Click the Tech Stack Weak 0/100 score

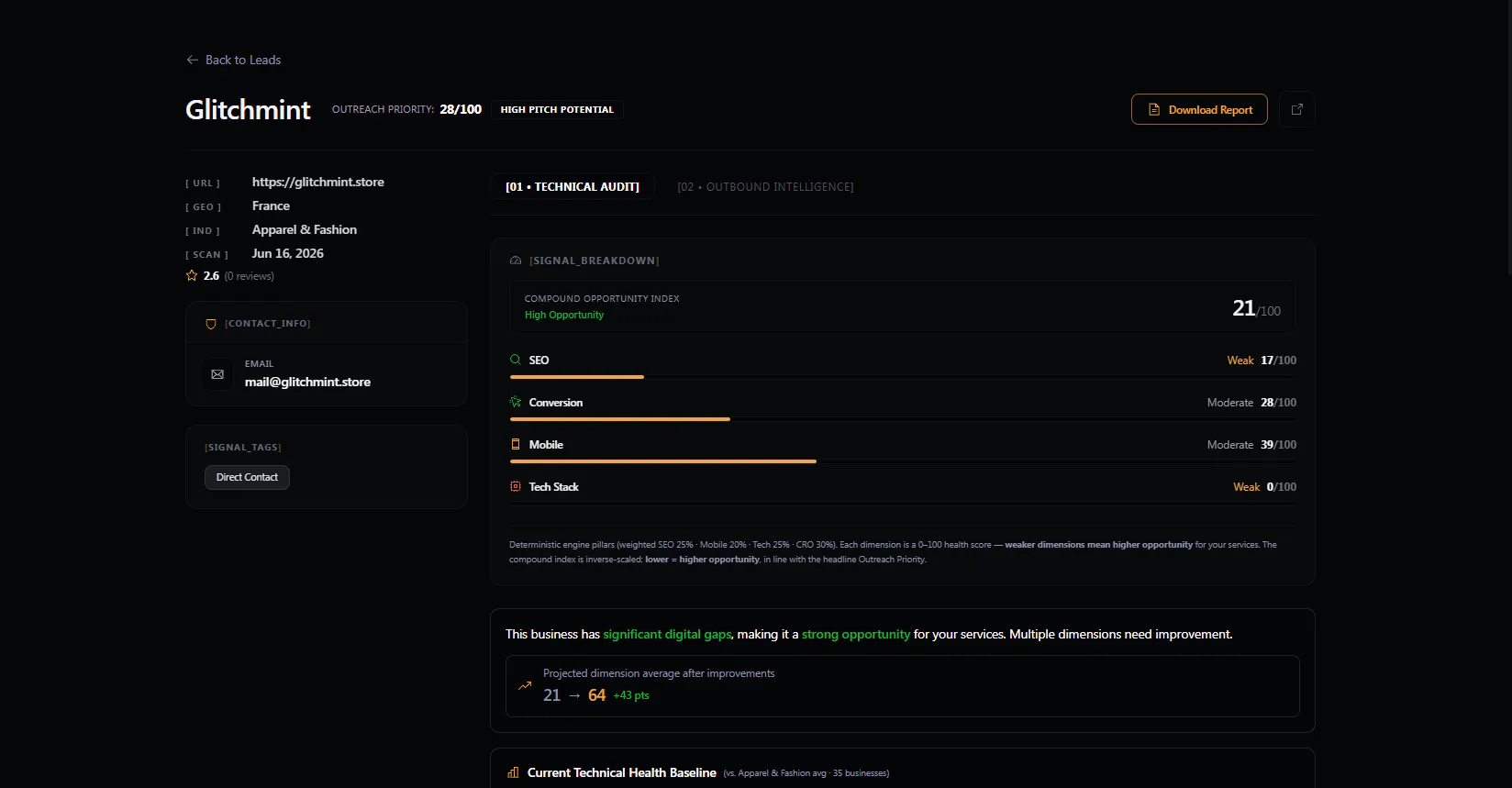pyautogui.click(x=1264, y=487)
